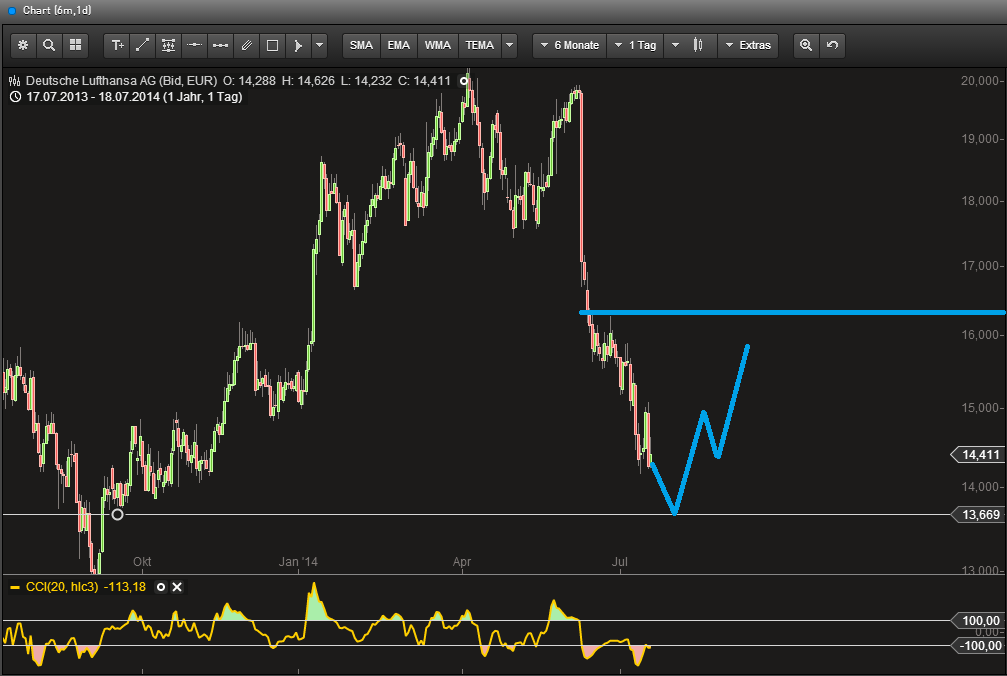
Task: Select the Fibonacci retracement levels tool
Action: pos(168,46)
